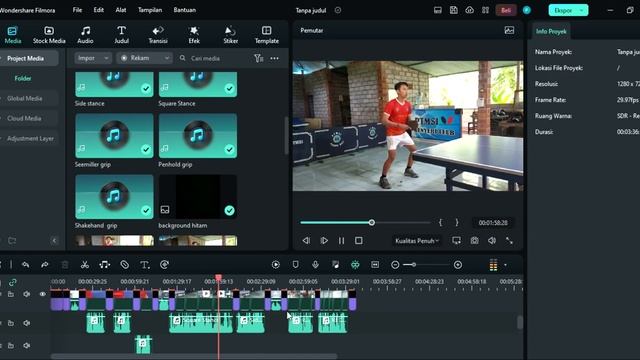
Task: Select Folder in the sidebar
Action: coord(23,78)
